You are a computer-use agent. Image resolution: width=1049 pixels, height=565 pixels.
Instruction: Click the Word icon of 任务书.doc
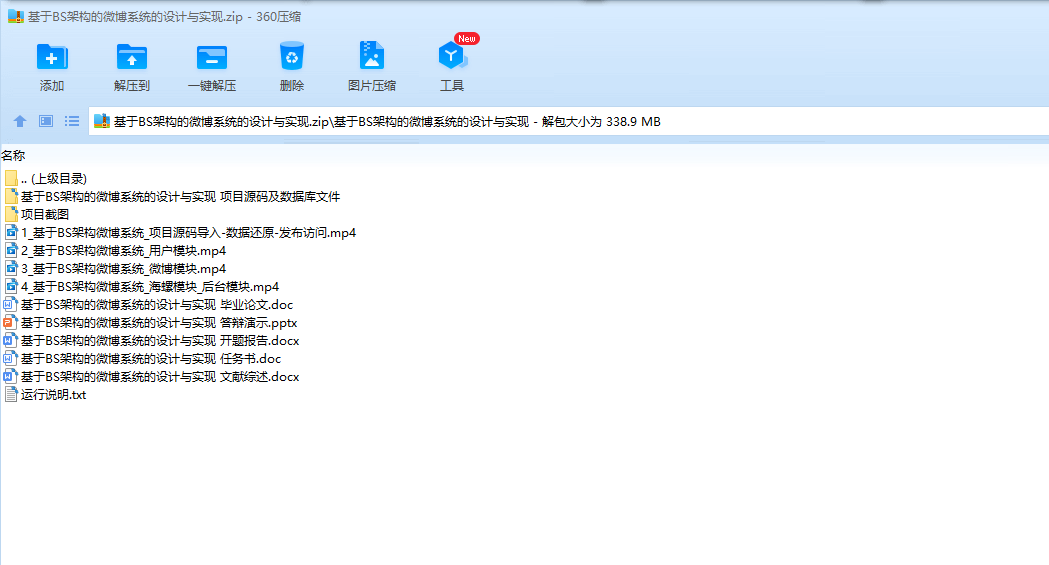(9, 358)
